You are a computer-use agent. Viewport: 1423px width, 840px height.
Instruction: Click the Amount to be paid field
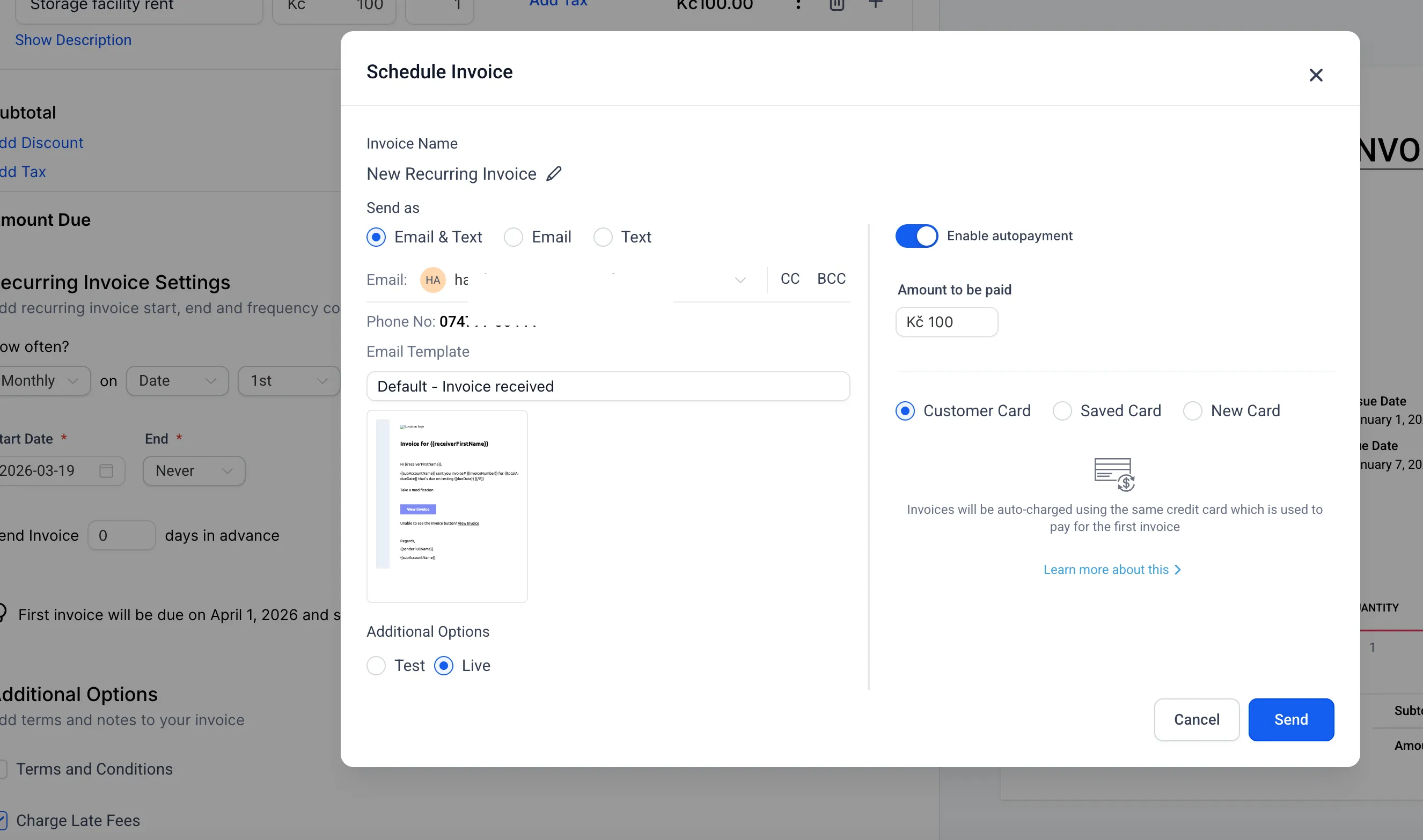(946, 321)
